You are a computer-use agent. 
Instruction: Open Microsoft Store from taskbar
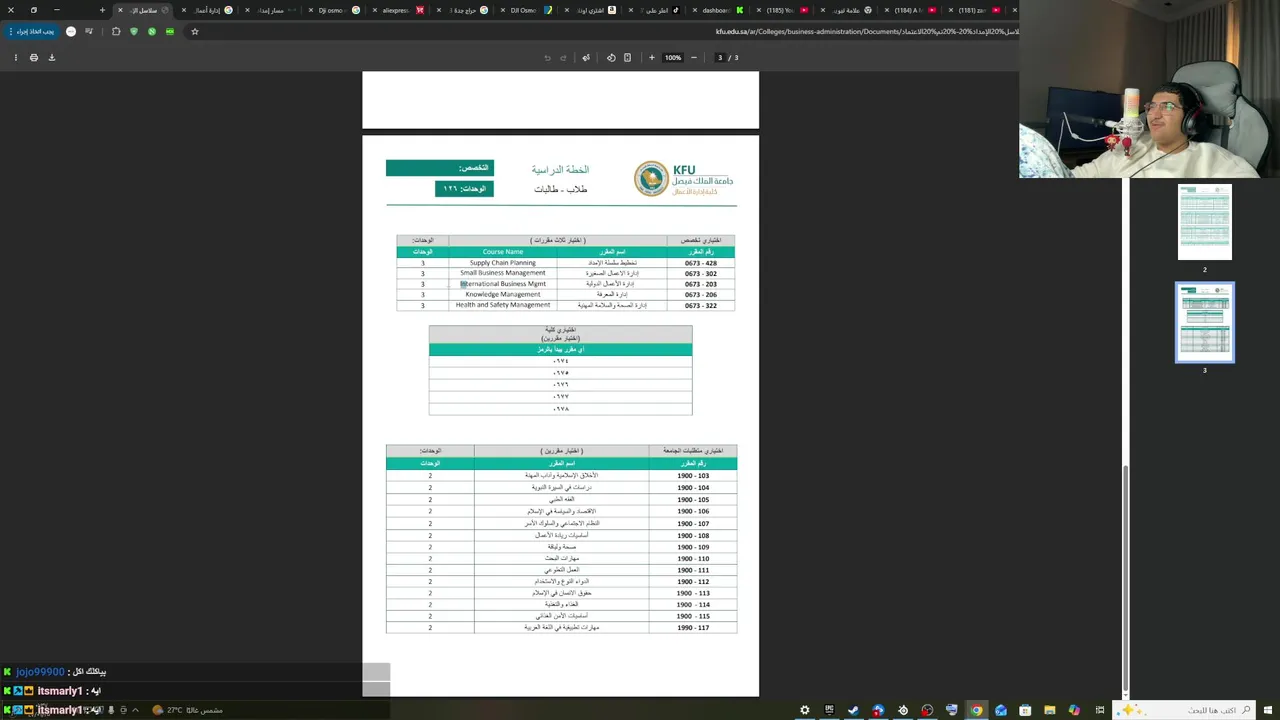pyautogui.click(x=1025, y=710)
